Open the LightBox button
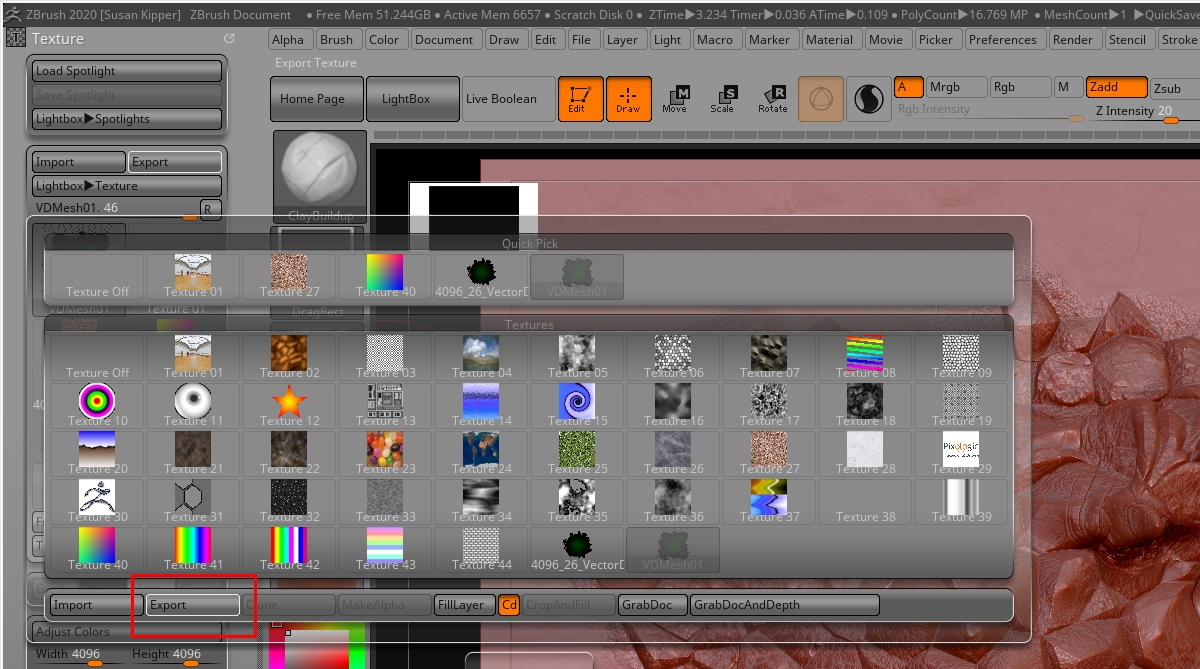This screenshot has width=1200, height=669. pos(413,99)
